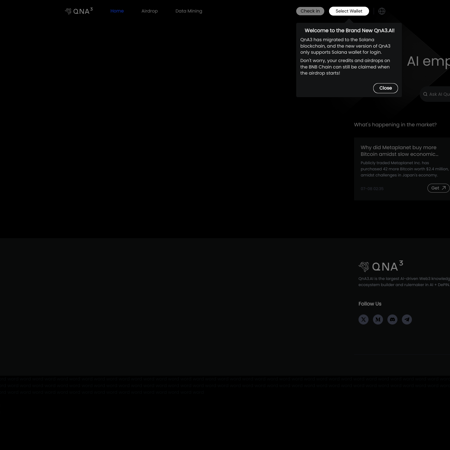Go to the Home tab

tap(117, 11)
